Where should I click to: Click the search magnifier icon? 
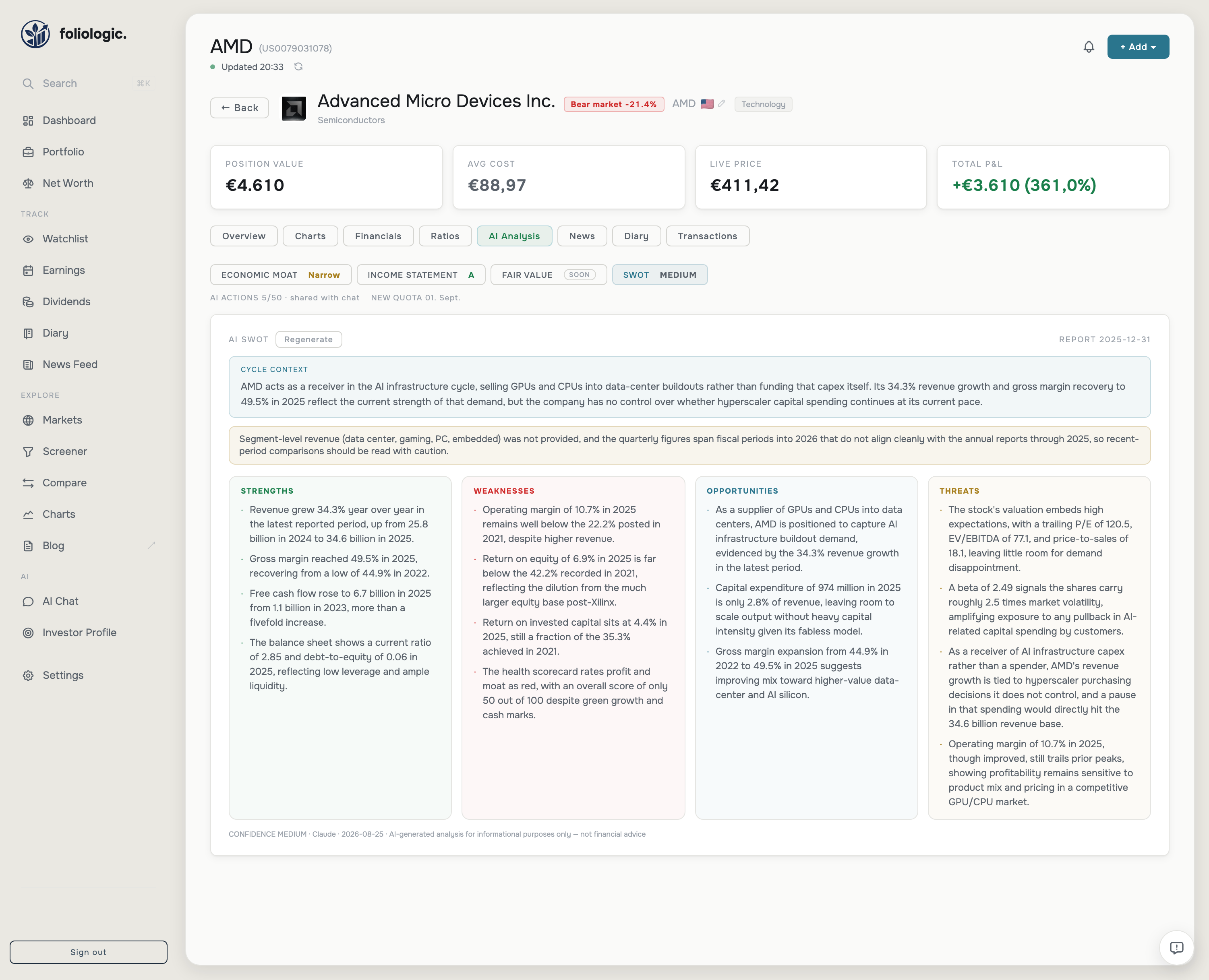point(28,84)
